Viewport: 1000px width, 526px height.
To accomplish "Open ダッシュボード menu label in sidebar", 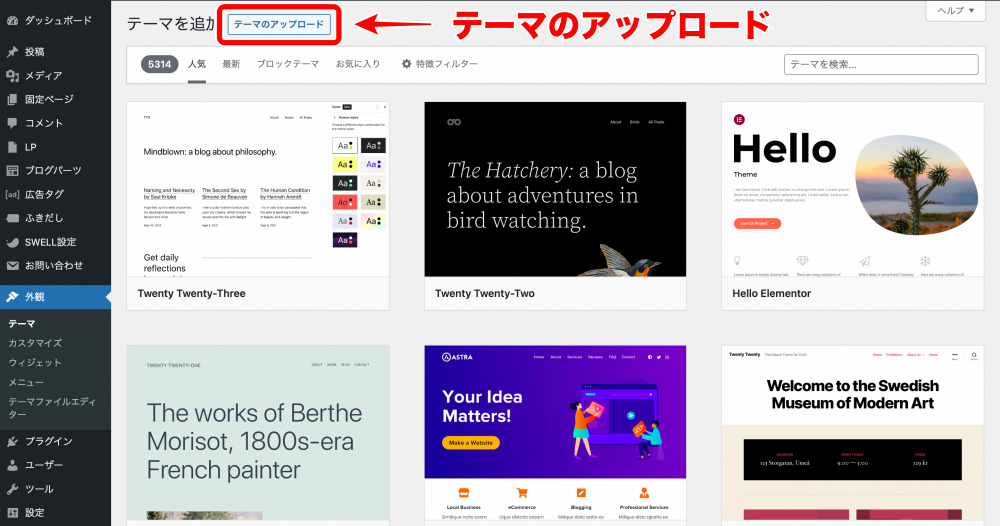I will pyautogui.click(x=58, y=20).
